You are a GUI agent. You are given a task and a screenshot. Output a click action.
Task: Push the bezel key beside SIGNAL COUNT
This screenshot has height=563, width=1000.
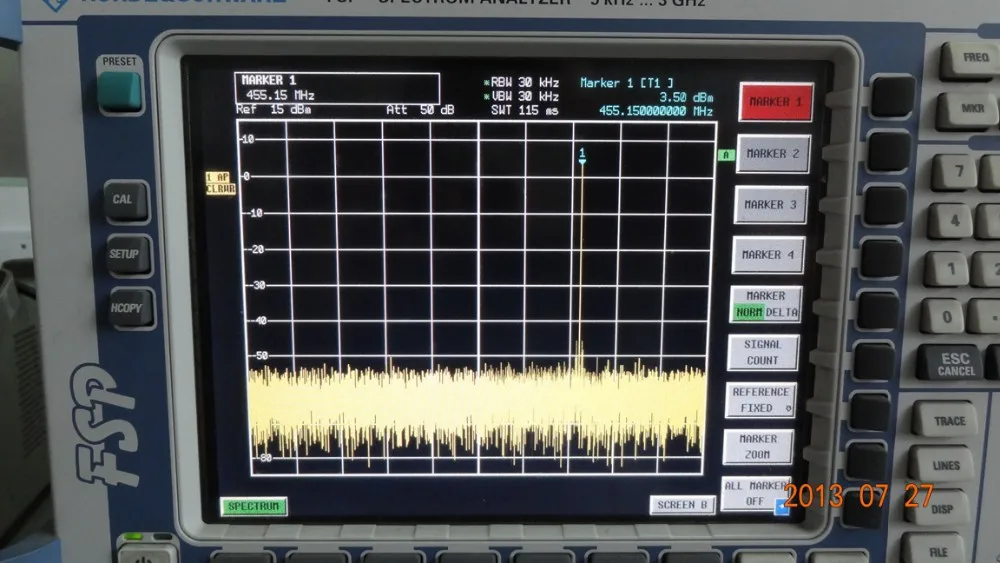873,362
